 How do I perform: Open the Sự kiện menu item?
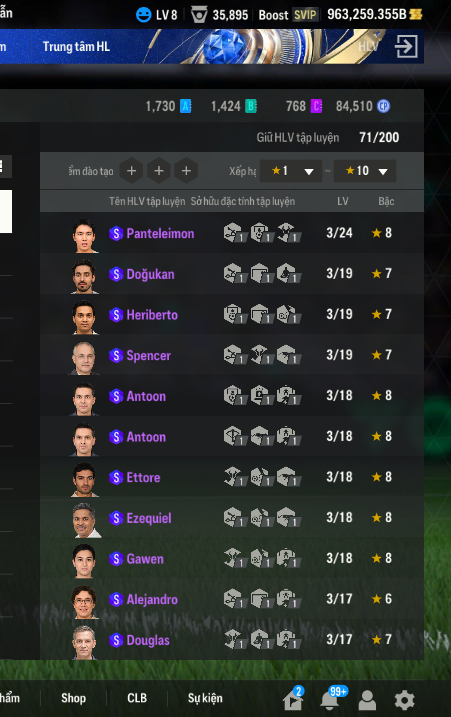click(x=205, y=698)
